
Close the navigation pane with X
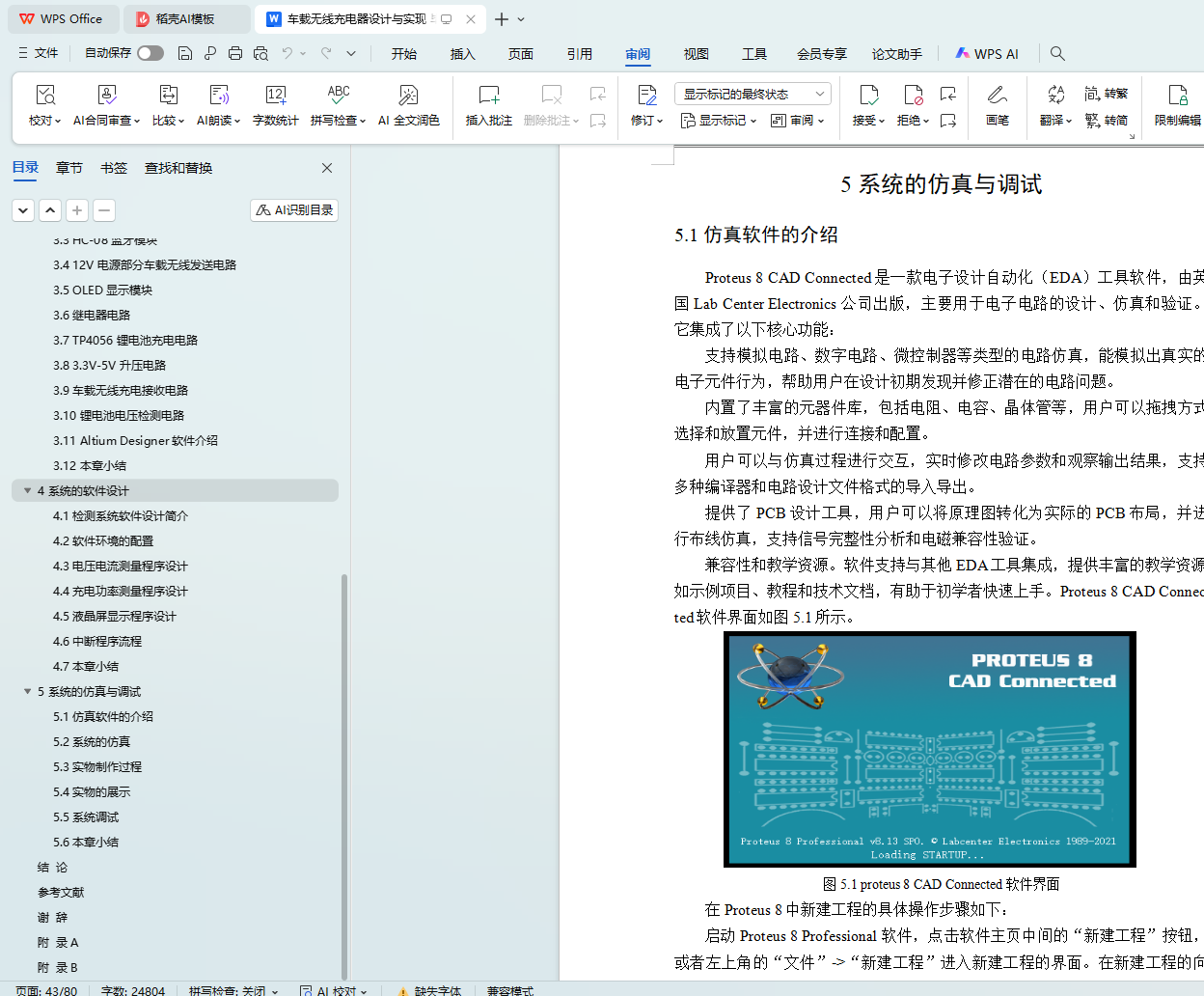click(327, 168)
